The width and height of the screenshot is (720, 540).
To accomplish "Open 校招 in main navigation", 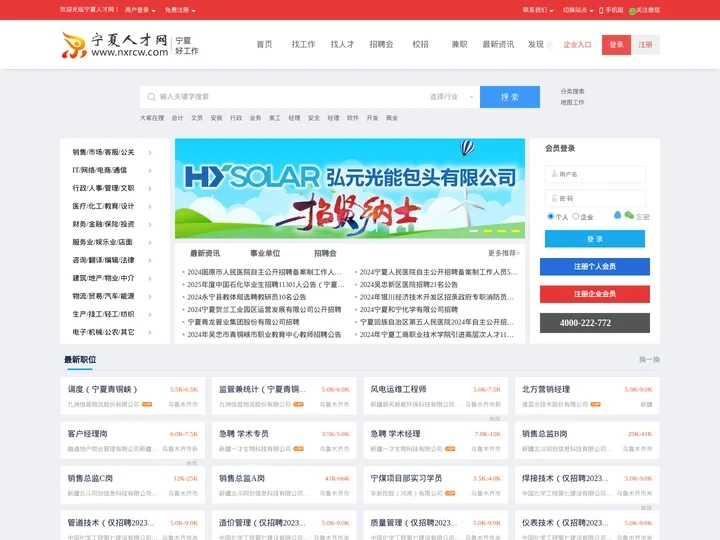I will point(421,45).
